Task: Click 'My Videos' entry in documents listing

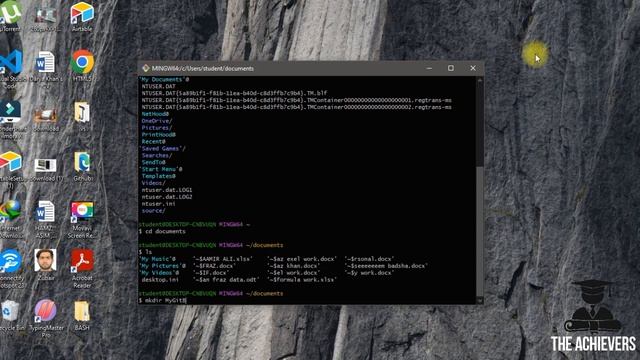Action: point(159,273)
